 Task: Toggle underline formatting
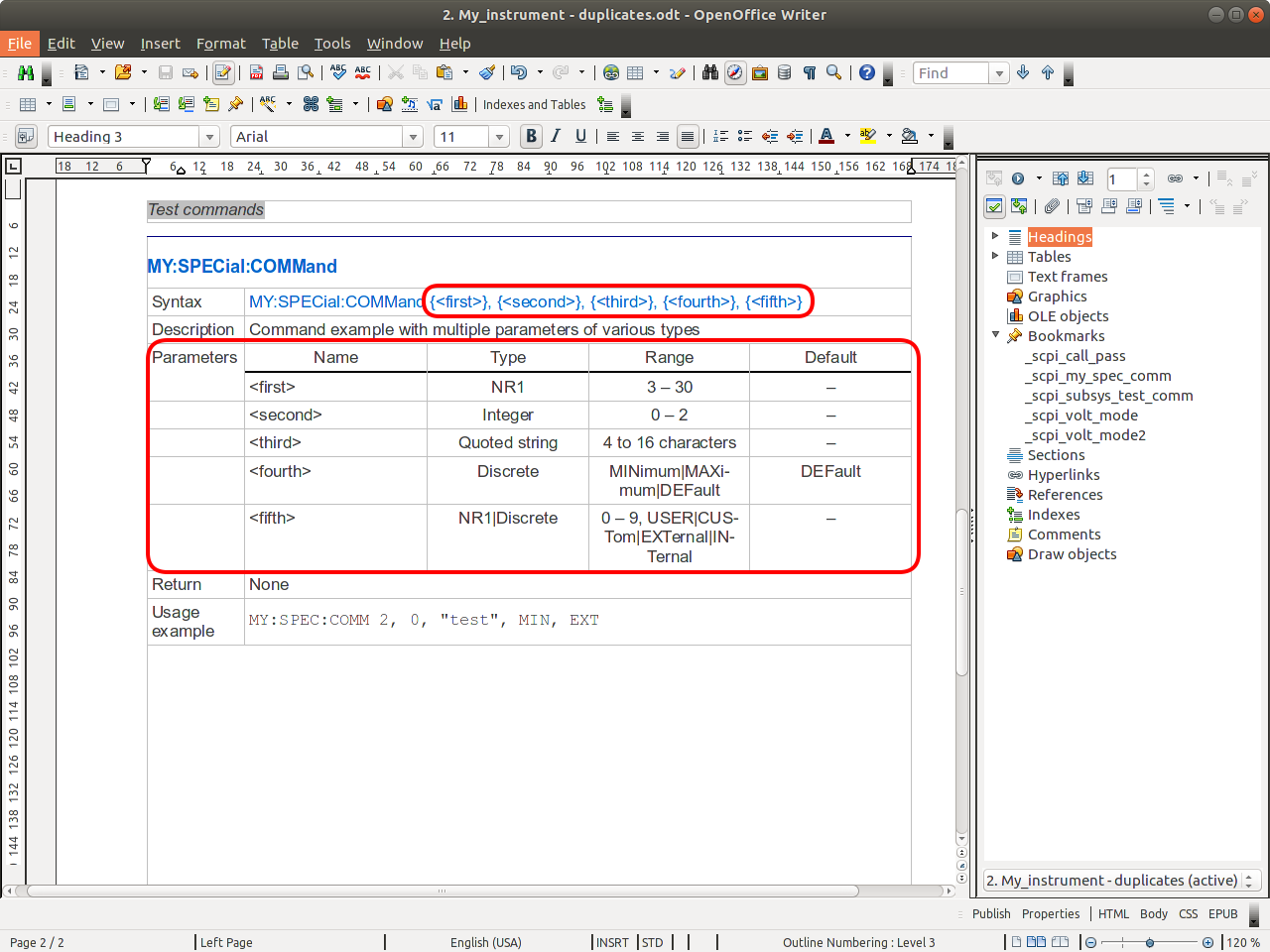pos(580,136)
